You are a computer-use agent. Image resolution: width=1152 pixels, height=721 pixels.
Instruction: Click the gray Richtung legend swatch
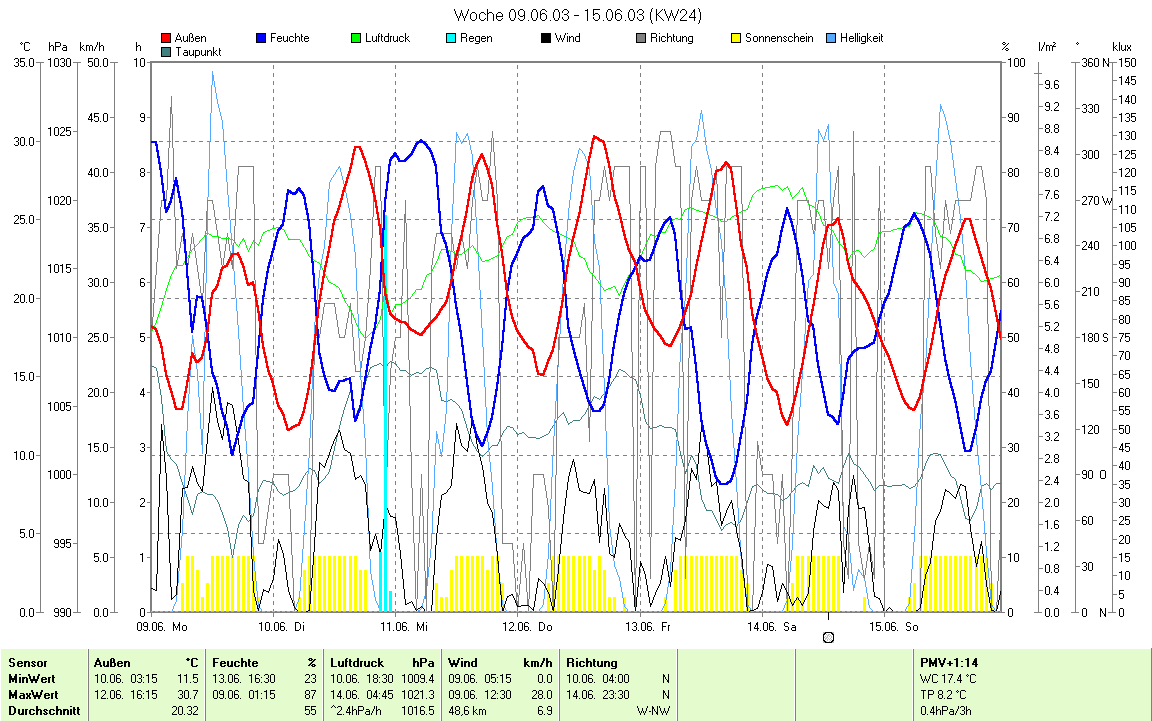click(x=640, y=39)
